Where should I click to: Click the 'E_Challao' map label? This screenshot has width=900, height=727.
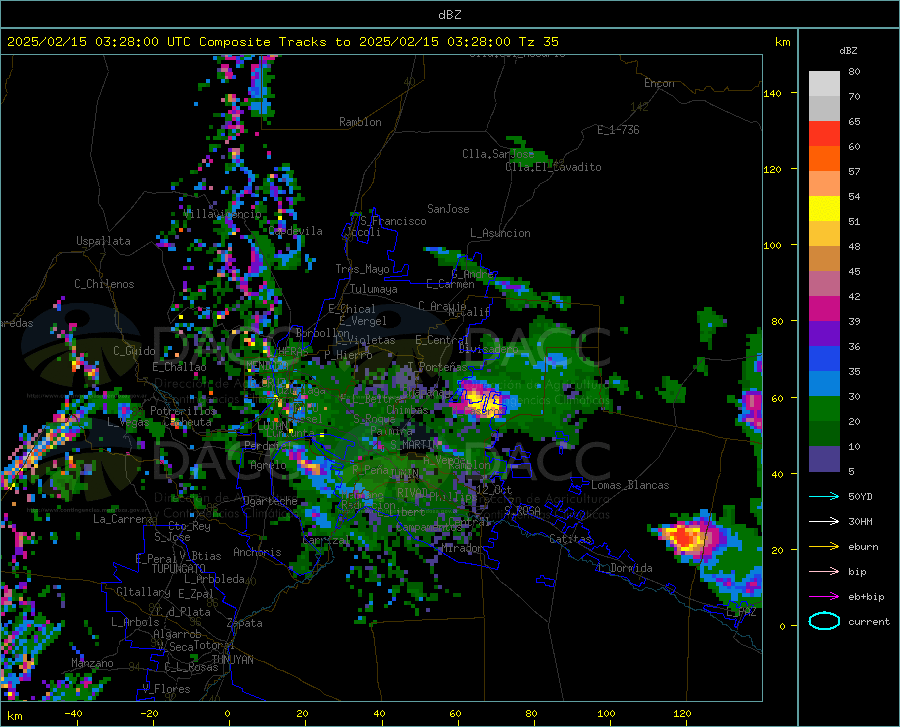[x=179, y=367]
